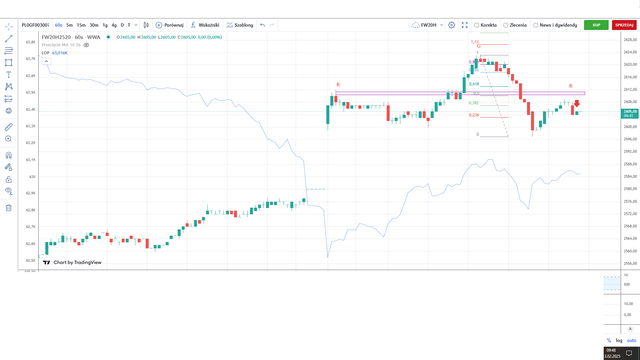Click the red down arrow marker on chart
This screenshot has width=640, height=360.
point(577,103)
